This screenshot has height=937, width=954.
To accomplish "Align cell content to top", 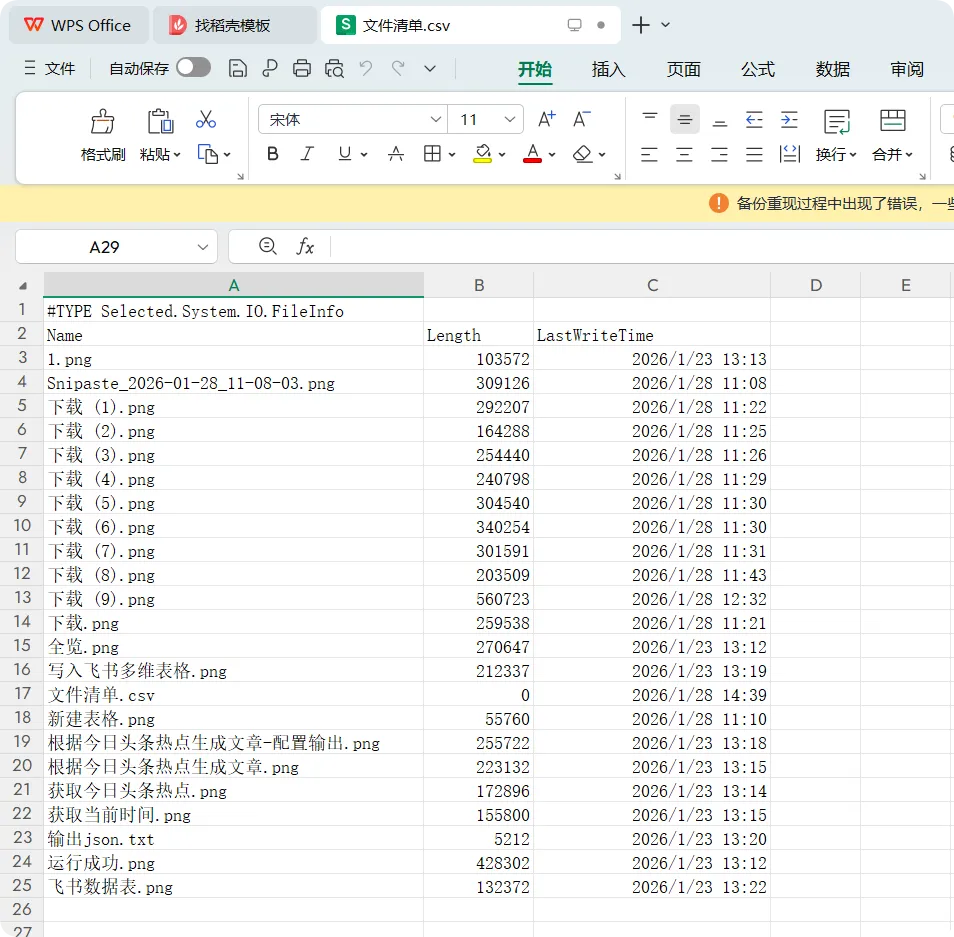I will (650, 119).
